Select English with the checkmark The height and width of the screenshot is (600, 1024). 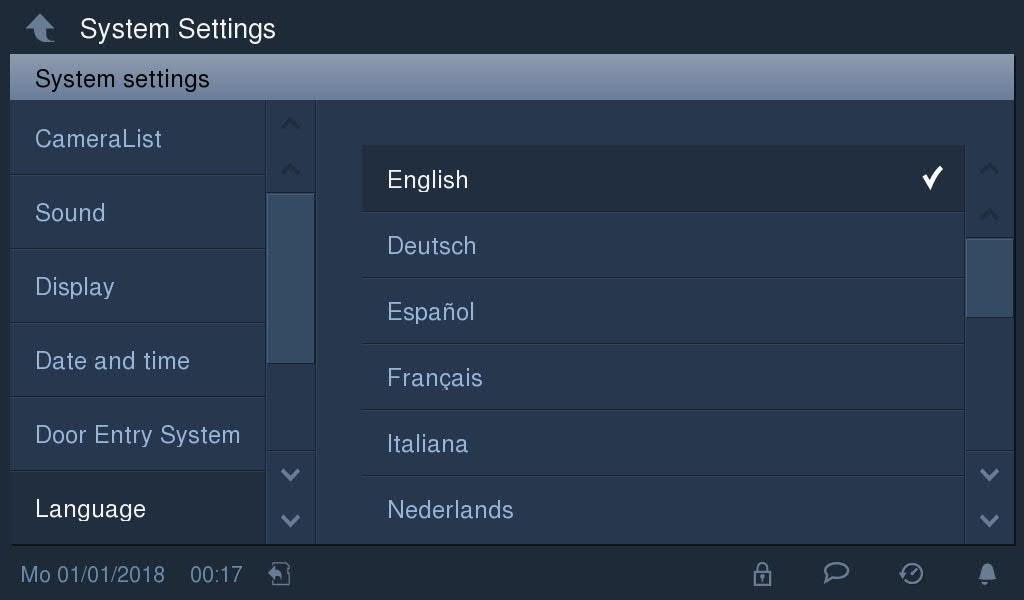coord(663,179)
